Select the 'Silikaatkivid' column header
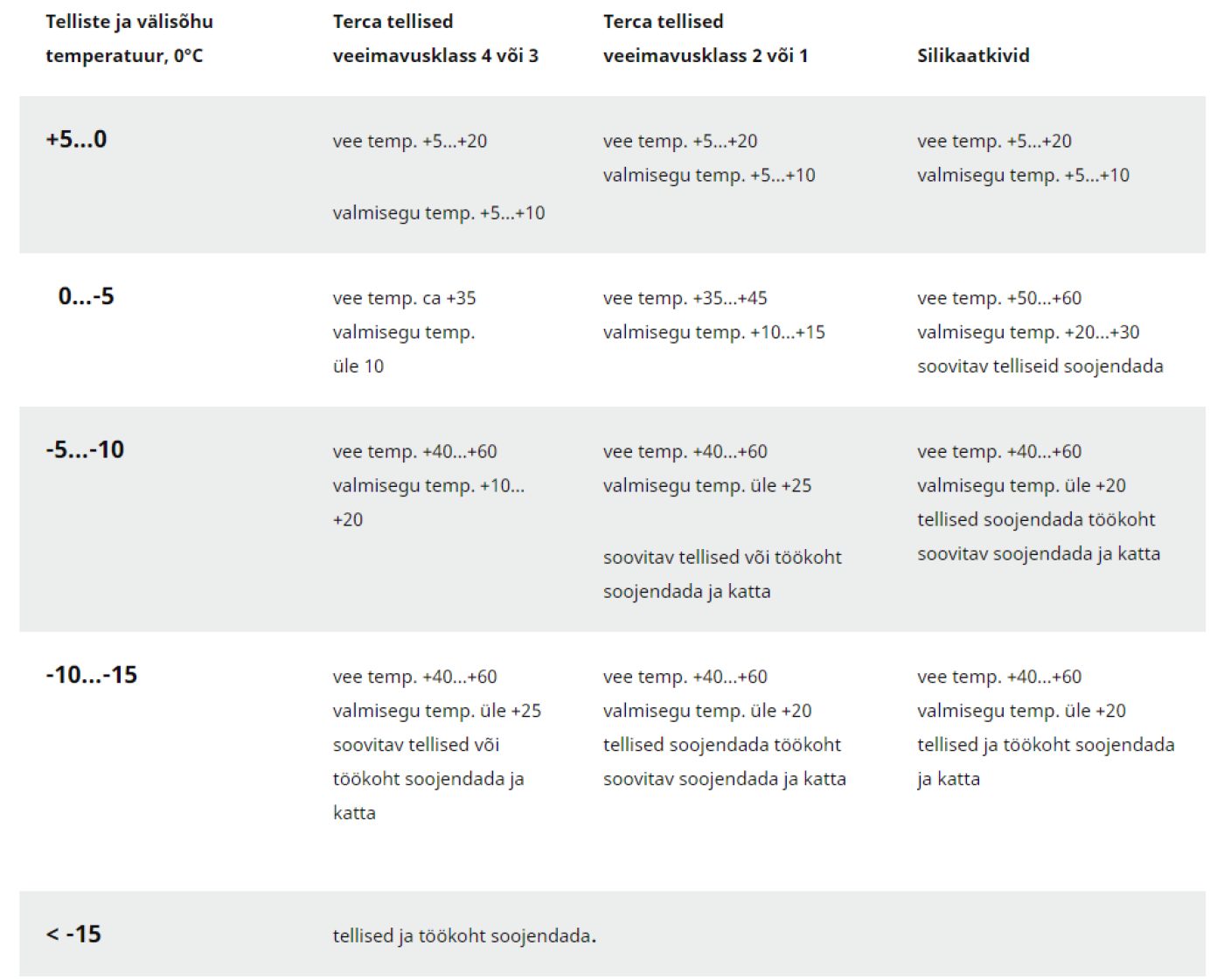1224x980 pixels. point(973,55)
